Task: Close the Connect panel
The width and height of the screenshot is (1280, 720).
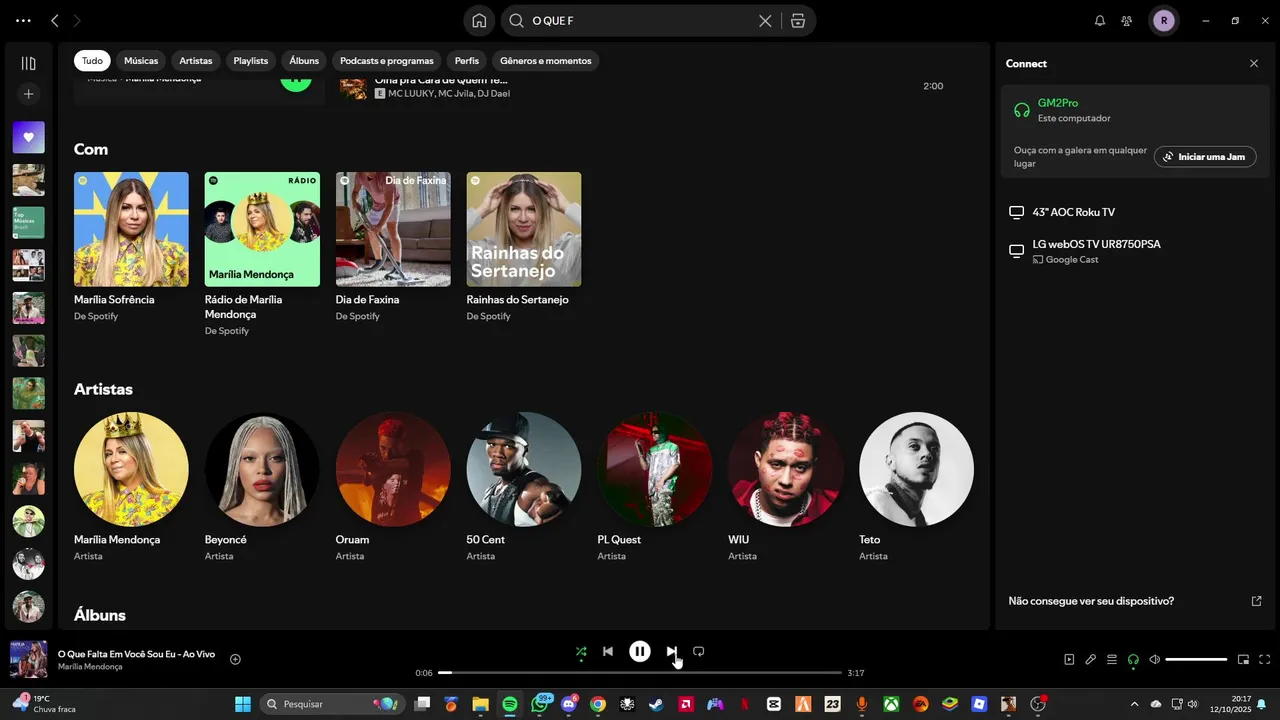Action: [x=1254, y=63]
